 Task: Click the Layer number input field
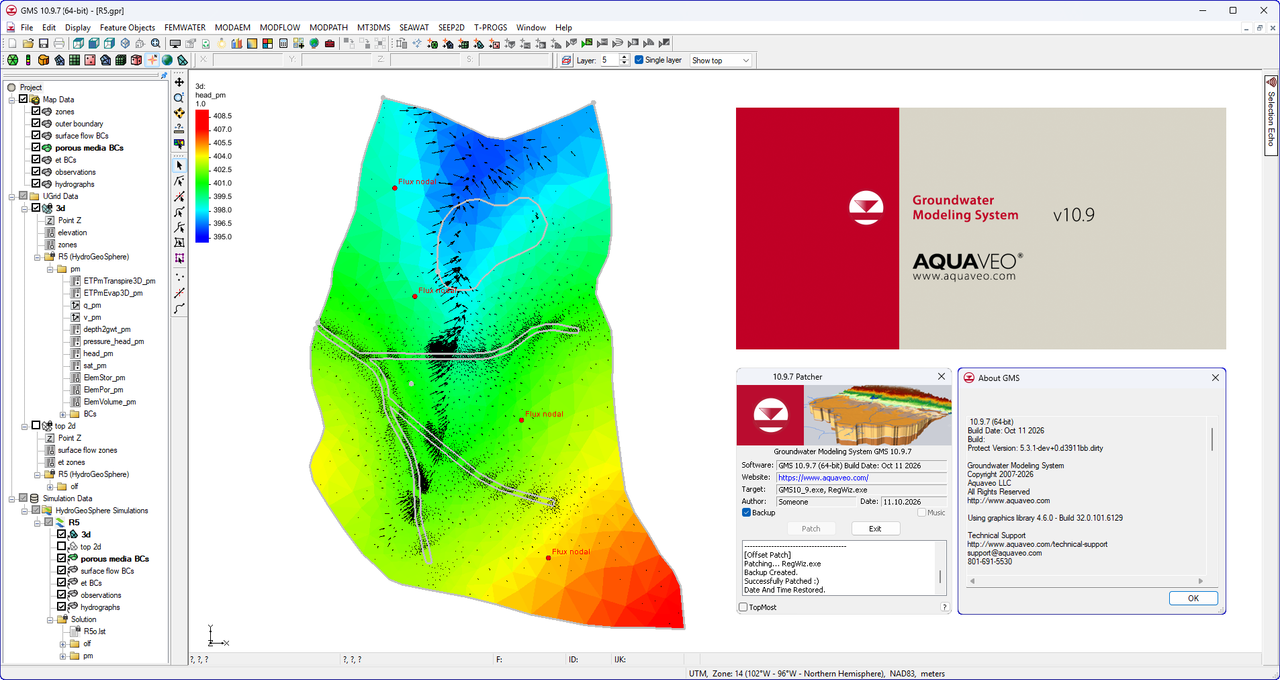click(x=609, y=60)
